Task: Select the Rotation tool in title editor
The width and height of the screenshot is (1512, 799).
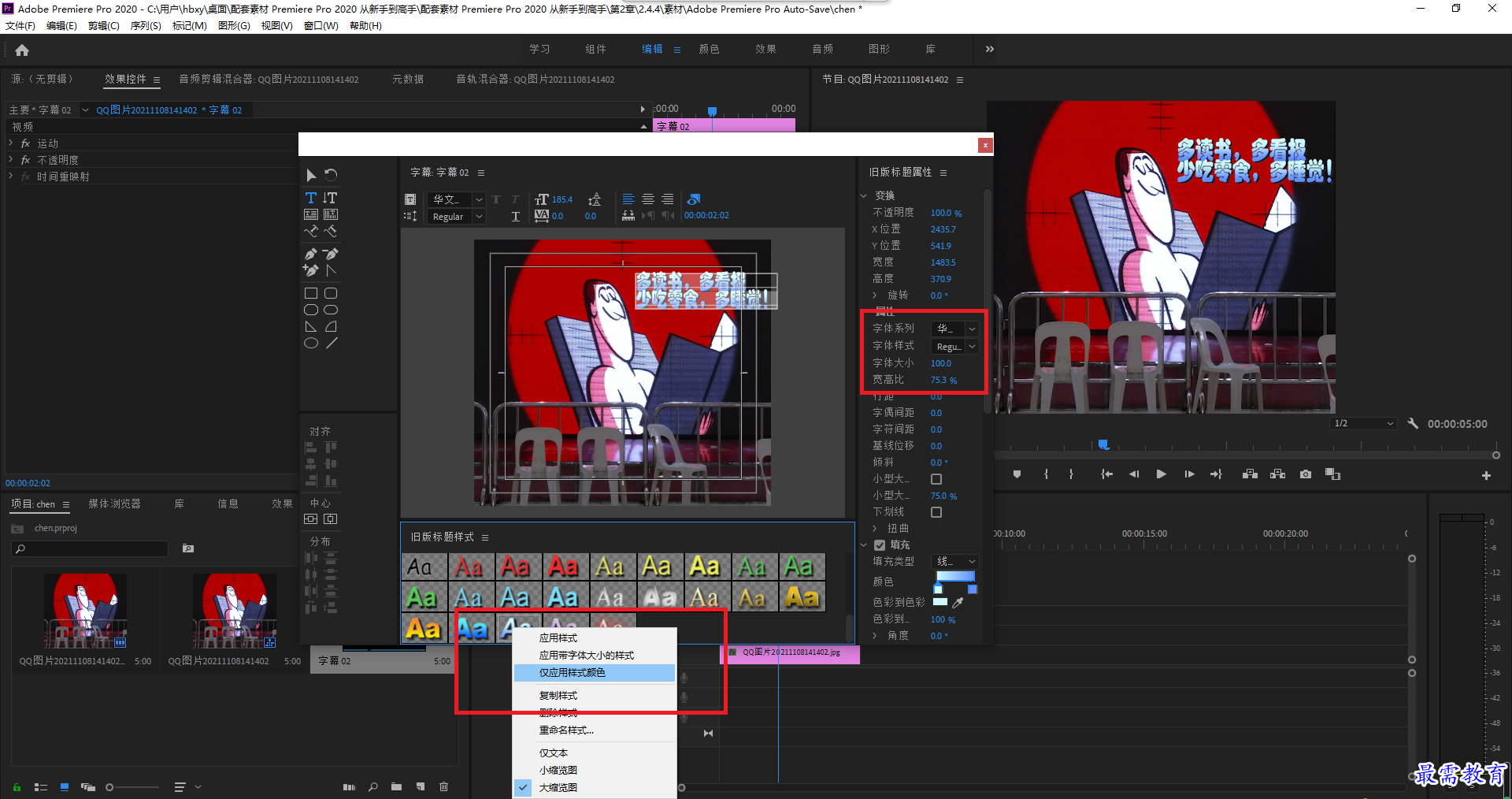Action: click(x=331, y=175)
